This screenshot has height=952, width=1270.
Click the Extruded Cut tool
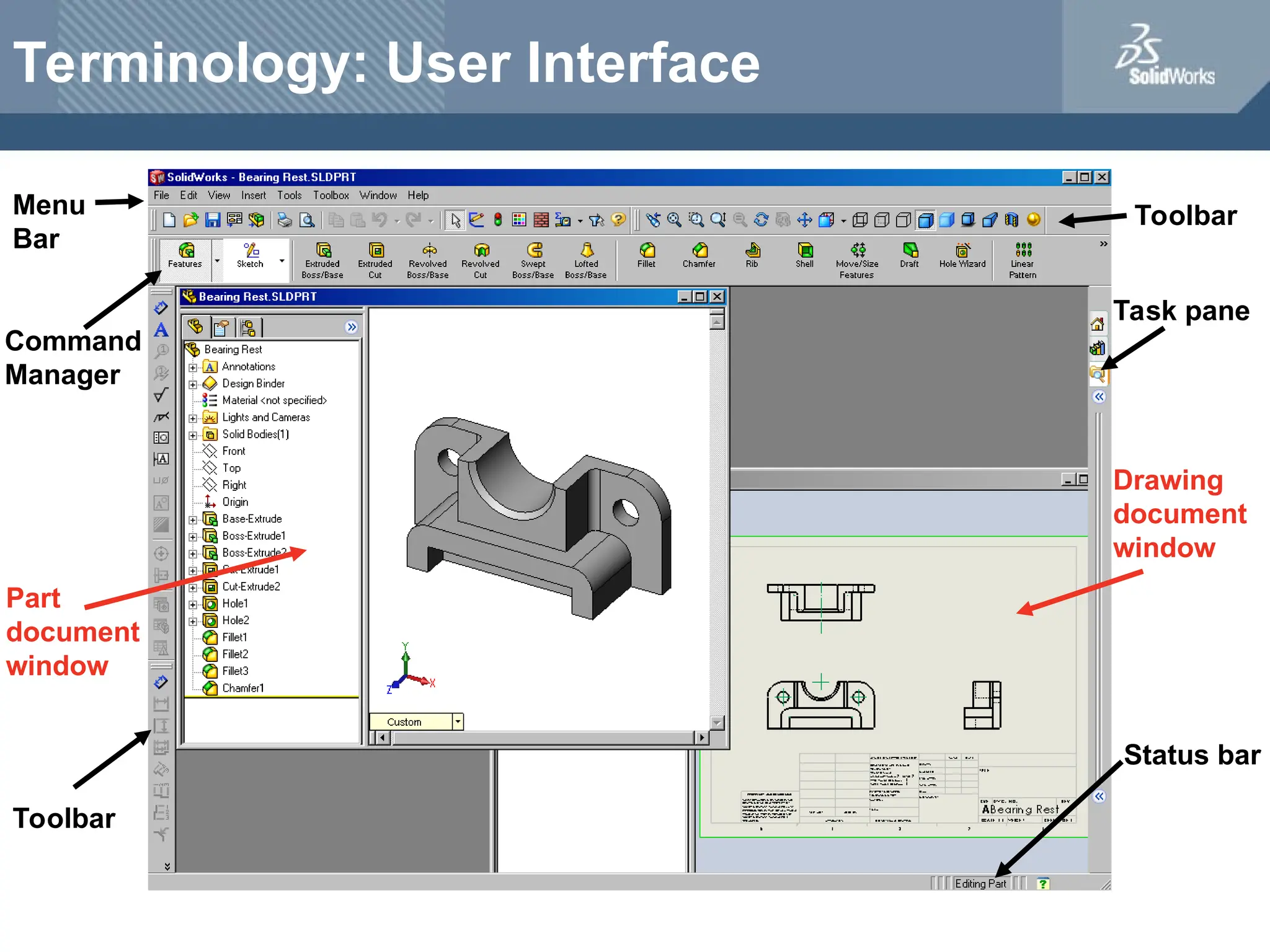[375, 260]
